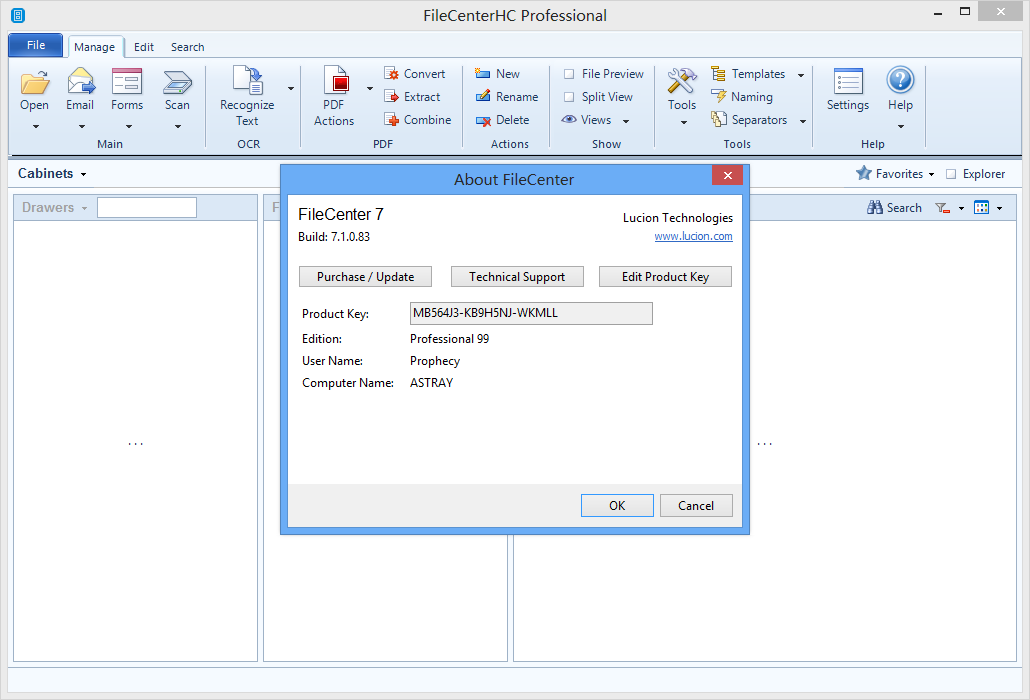Viewport: 1030px width, 700px height.
Task: Open the grid view dropdown arrow
Action: pyautogui.click(x=999, y=209)
